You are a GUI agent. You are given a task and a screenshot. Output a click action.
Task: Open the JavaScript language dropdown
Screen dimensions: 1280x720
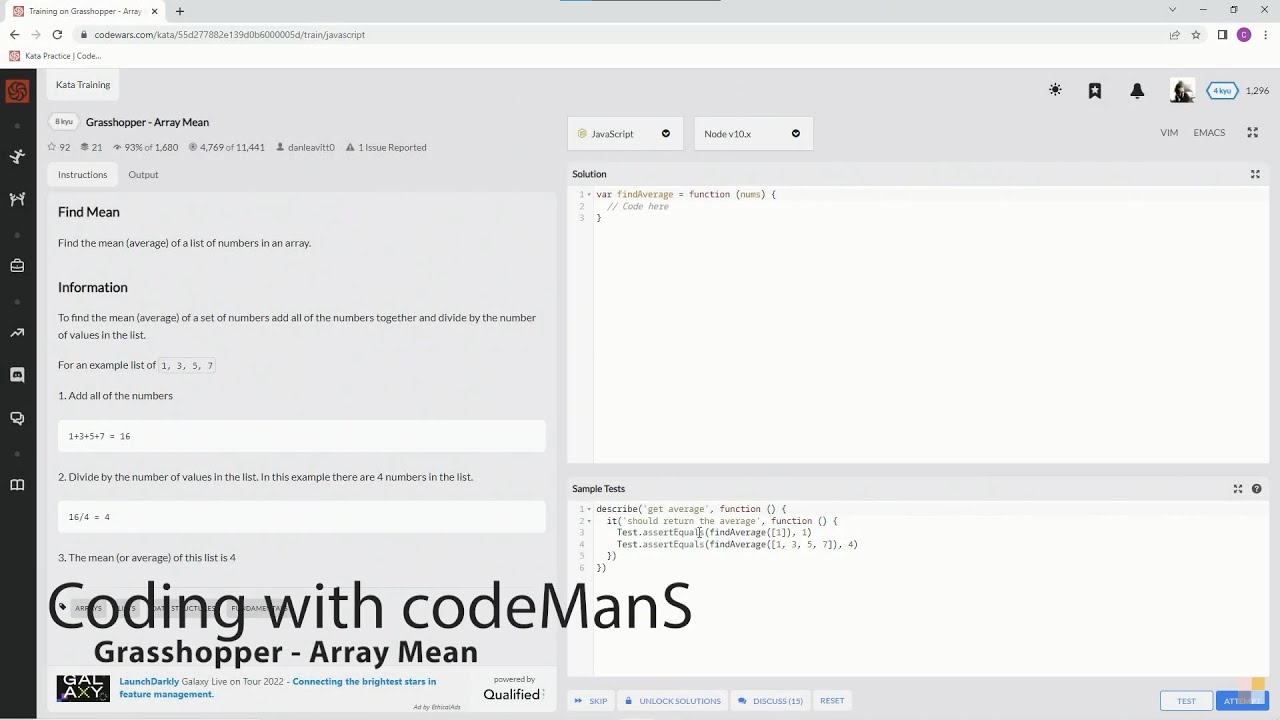pos(625,134)
